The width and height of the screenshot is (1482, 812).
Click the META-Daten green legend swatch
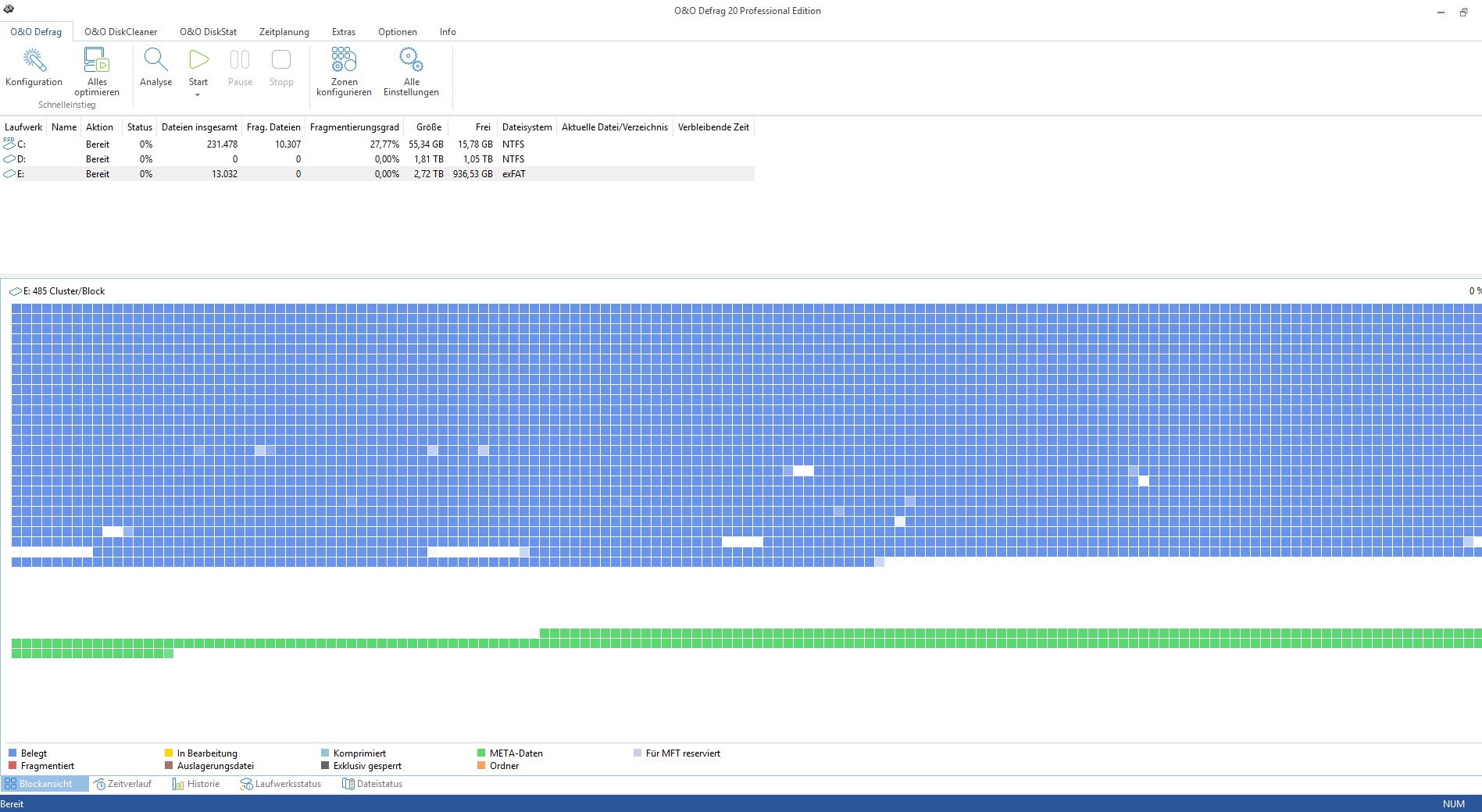pos(481,753)
